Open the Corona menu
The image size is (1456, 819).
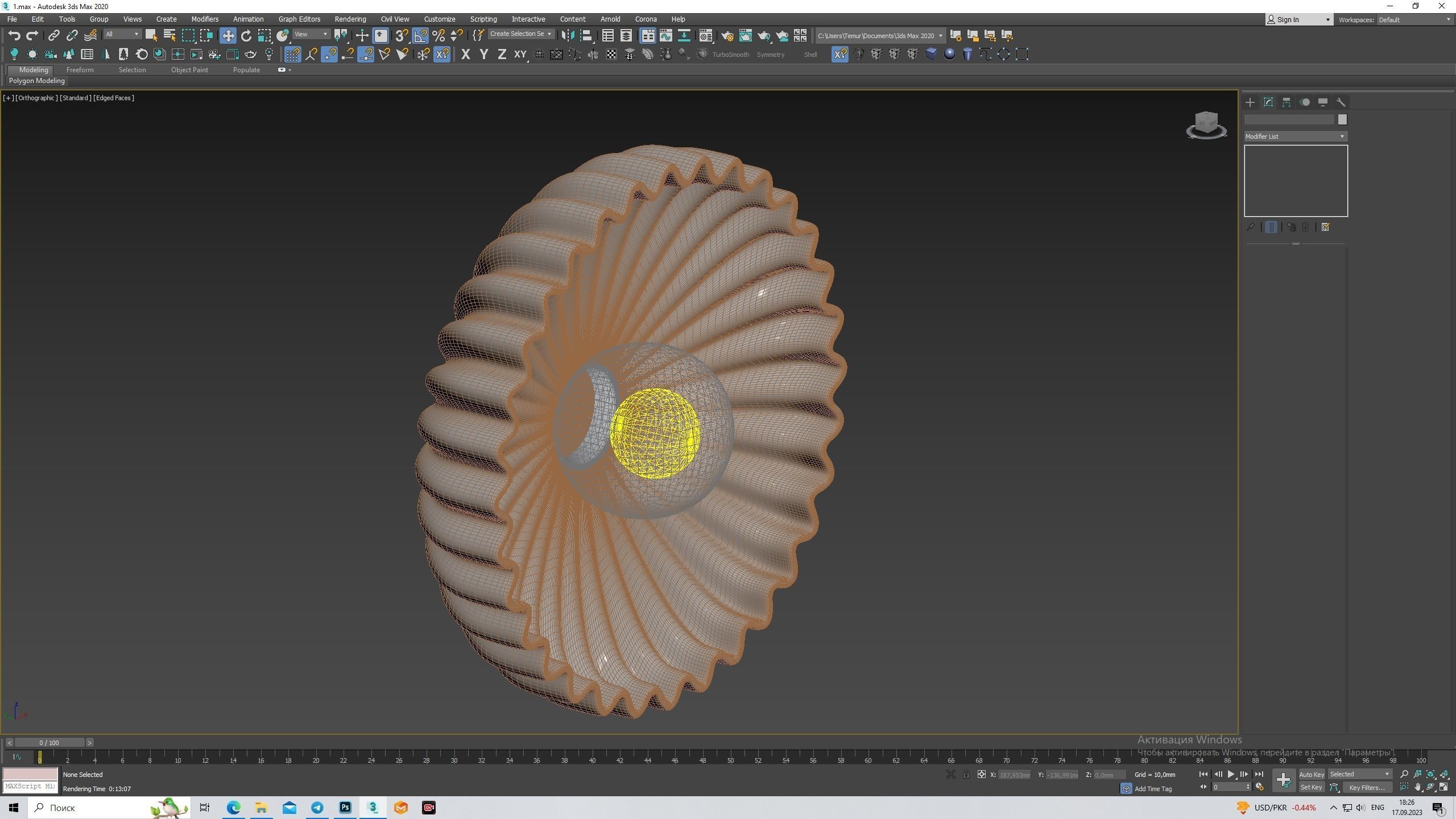click(646, 19)
